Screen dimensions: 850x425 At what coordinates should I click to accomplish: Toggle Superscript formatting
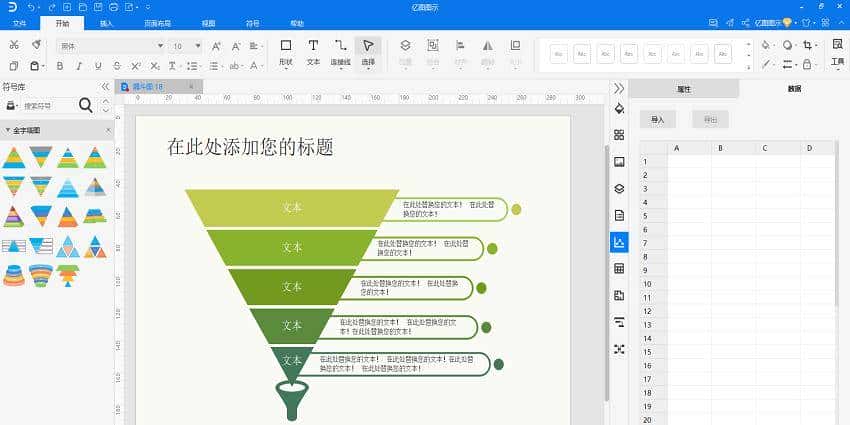(x=136, y=66)
